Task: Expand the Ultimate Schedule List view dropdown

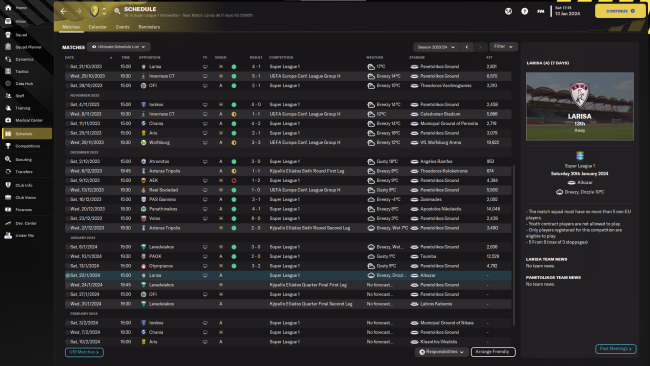Action: tap(119, 47)
